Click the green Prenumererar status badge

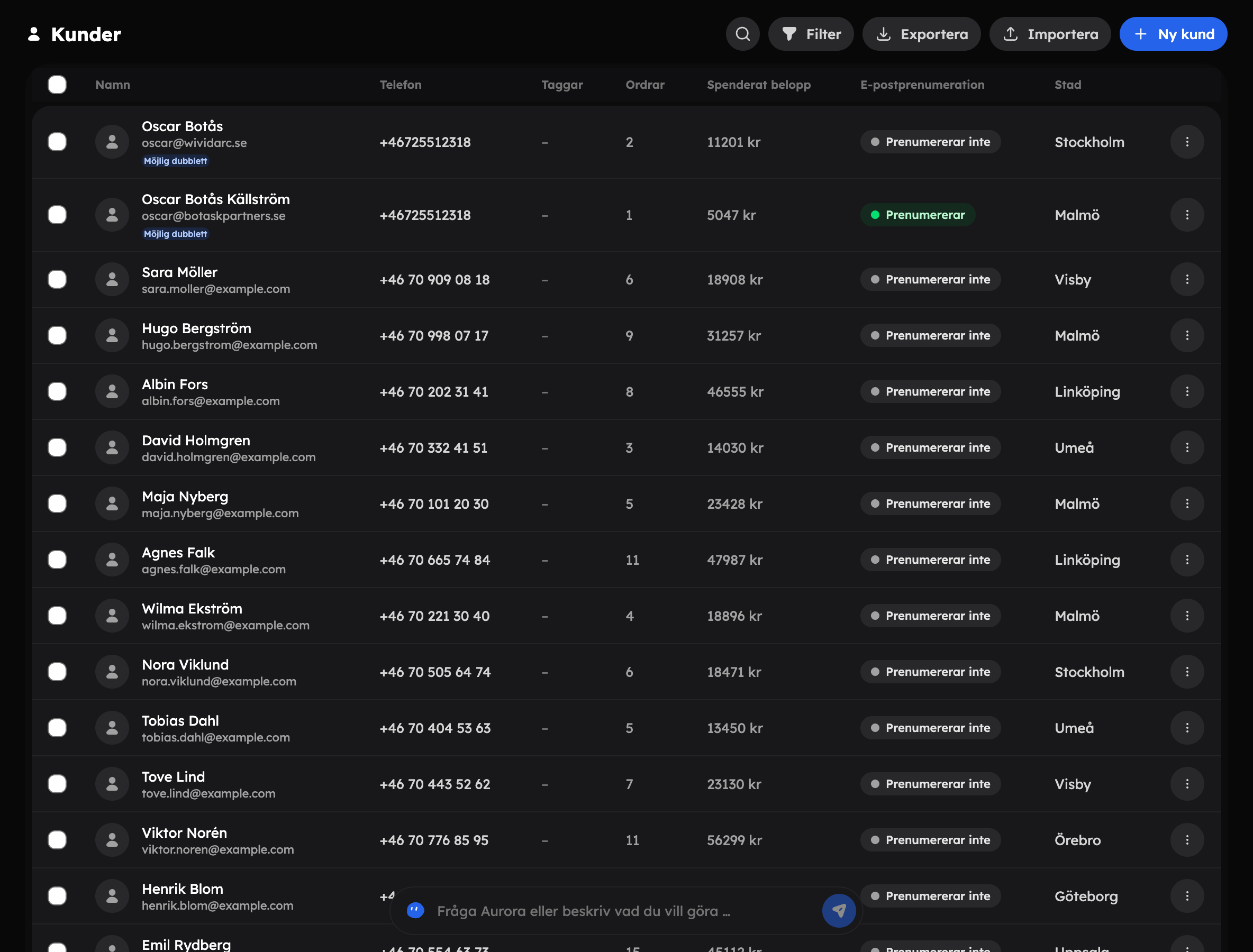click(x=918, y=215)
